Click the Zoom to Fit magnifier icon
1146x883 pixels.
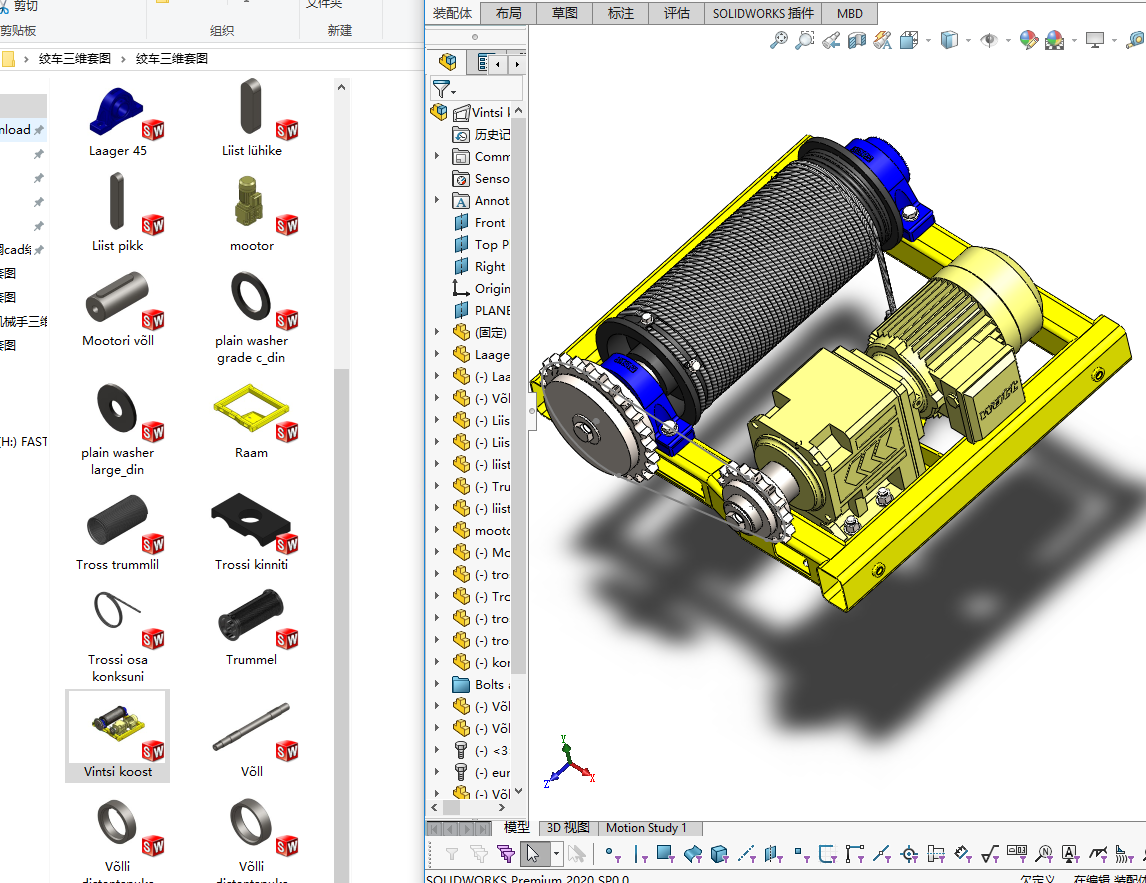click(778, 40)
